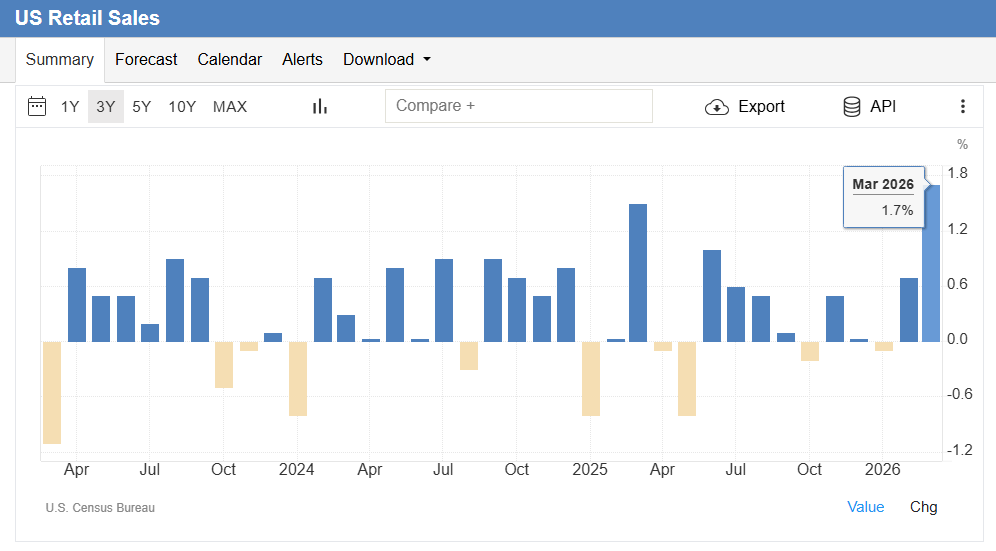Show the MAX time range
This screenshot has height=551, width=996.
coord(230,107)
